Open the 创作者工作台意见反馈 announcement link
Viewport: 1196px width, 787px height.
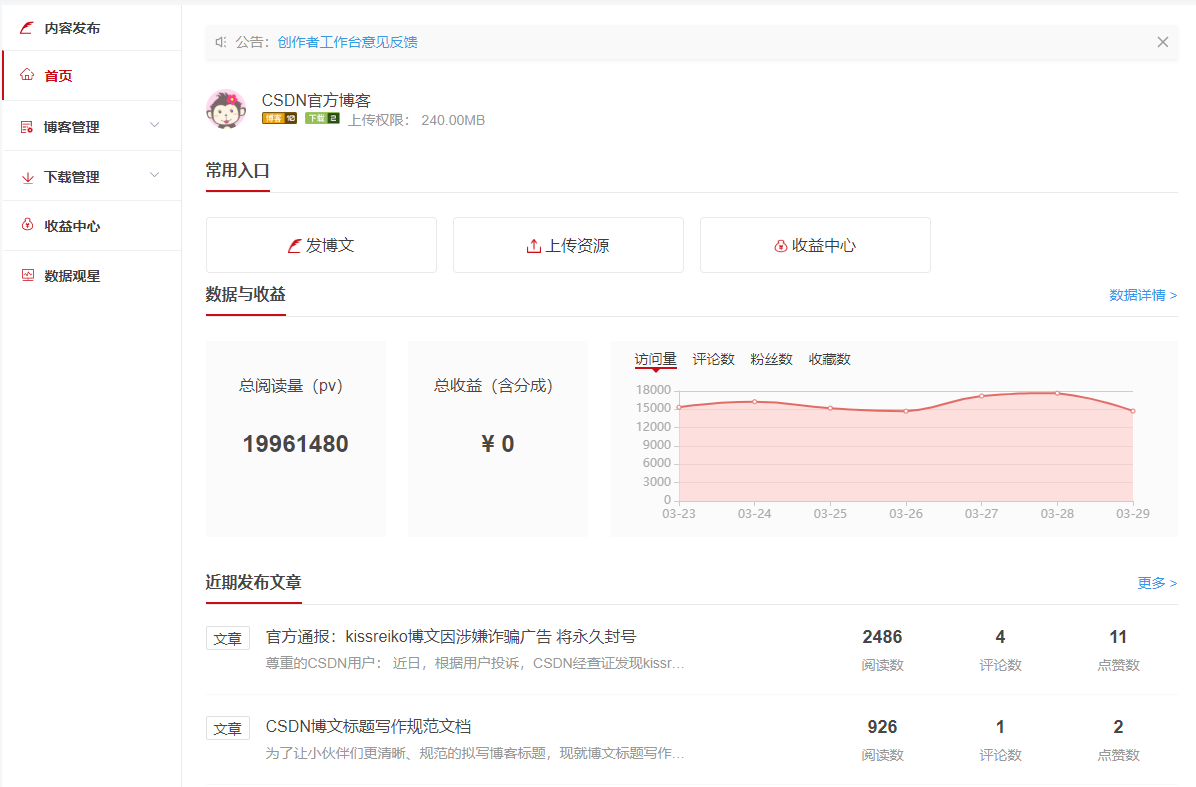(347, 42)
